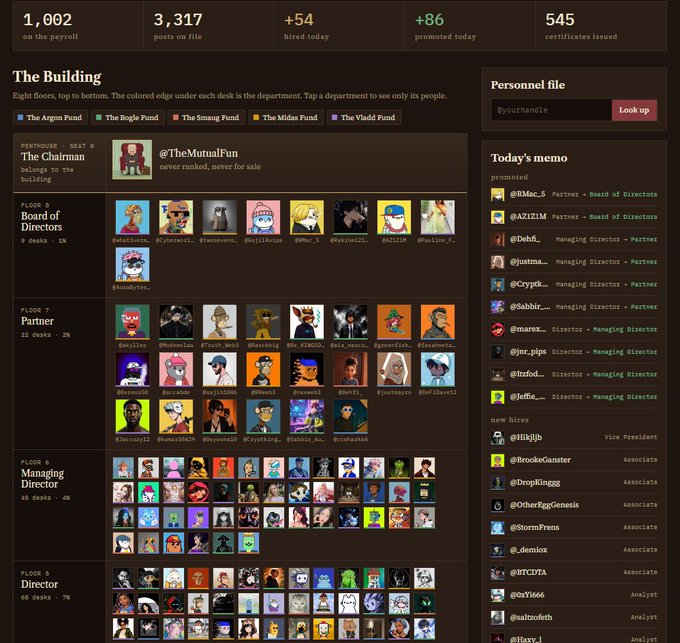Open @OtherEggGenesis new hire entry

pos(574,505)
